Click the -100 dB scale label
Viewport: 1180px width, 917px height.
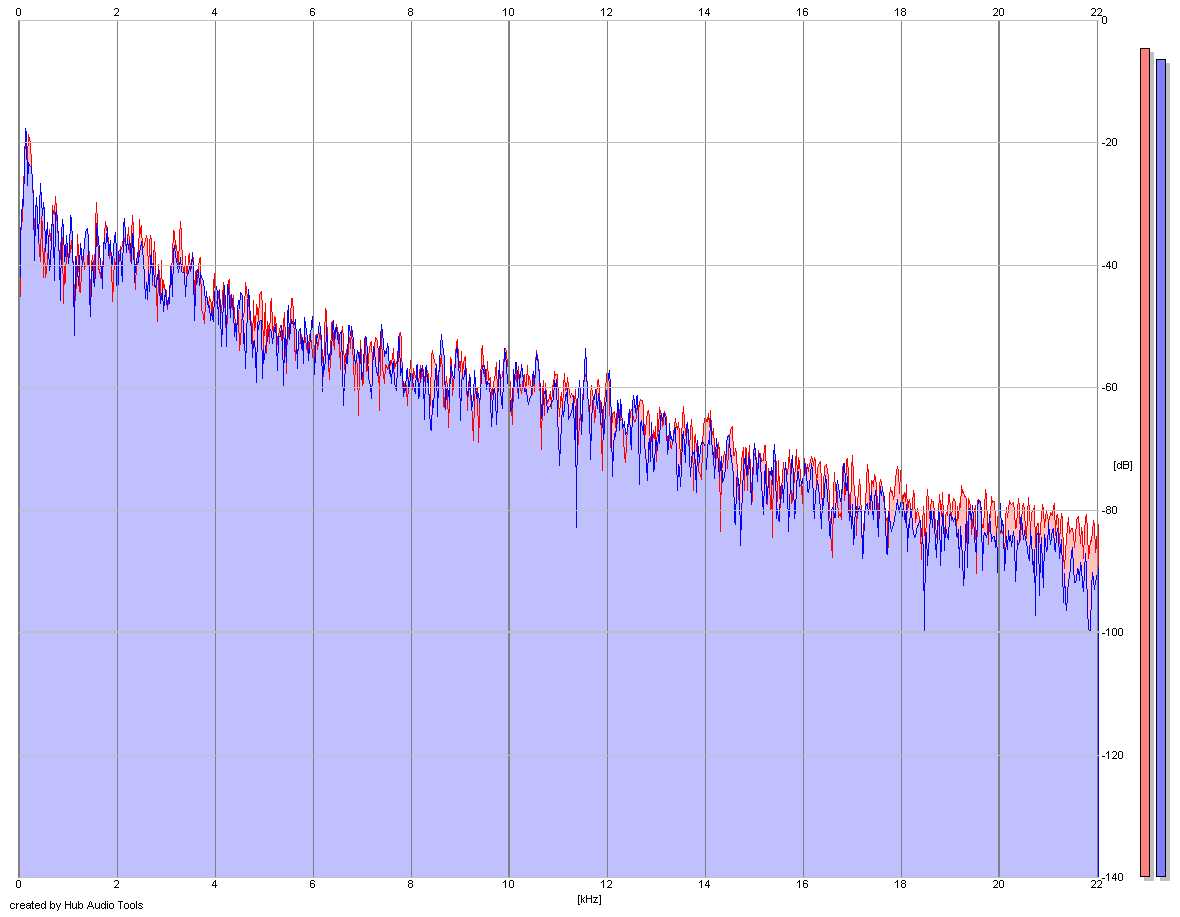(x=1112, y=632)
